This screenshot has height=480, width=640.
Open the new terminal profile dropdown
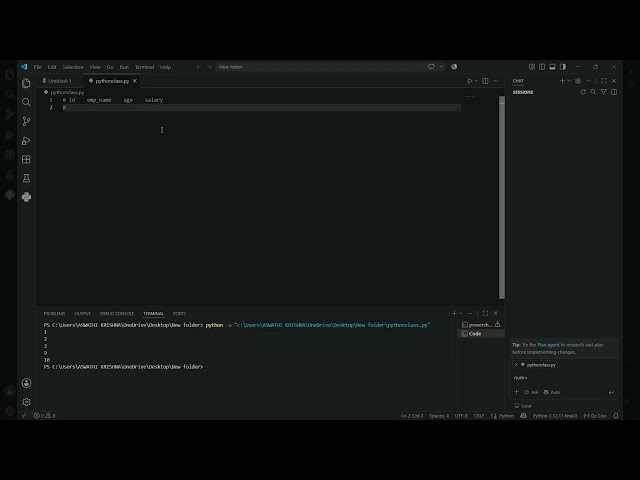461,313
